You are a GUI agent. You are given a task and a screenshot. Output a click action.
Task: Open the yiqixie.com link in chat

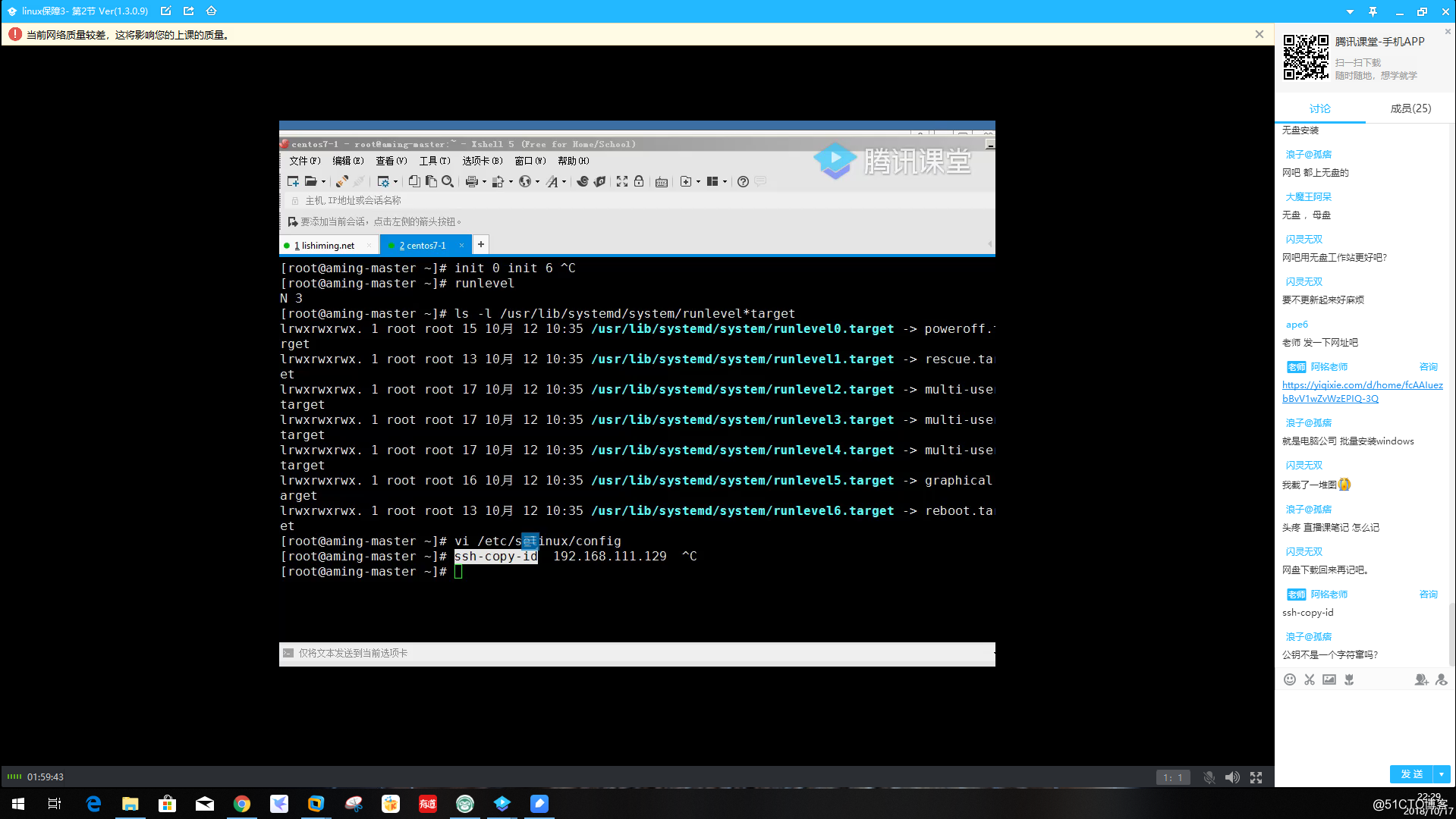click(1363, 392)
